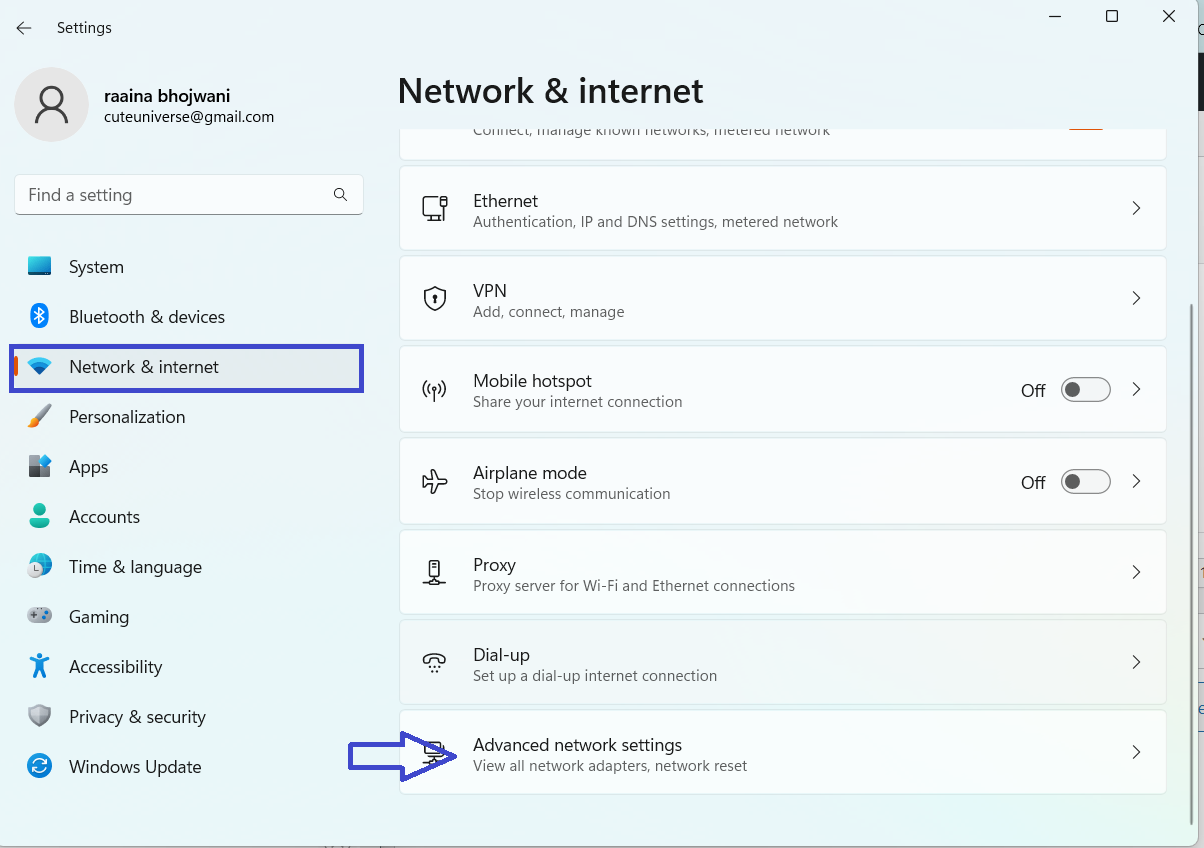The width and height of the screenshot is (1204, 848).
Task: Turn on the Mobile hotspot toggle
Action: click(x=1085, y=390)
